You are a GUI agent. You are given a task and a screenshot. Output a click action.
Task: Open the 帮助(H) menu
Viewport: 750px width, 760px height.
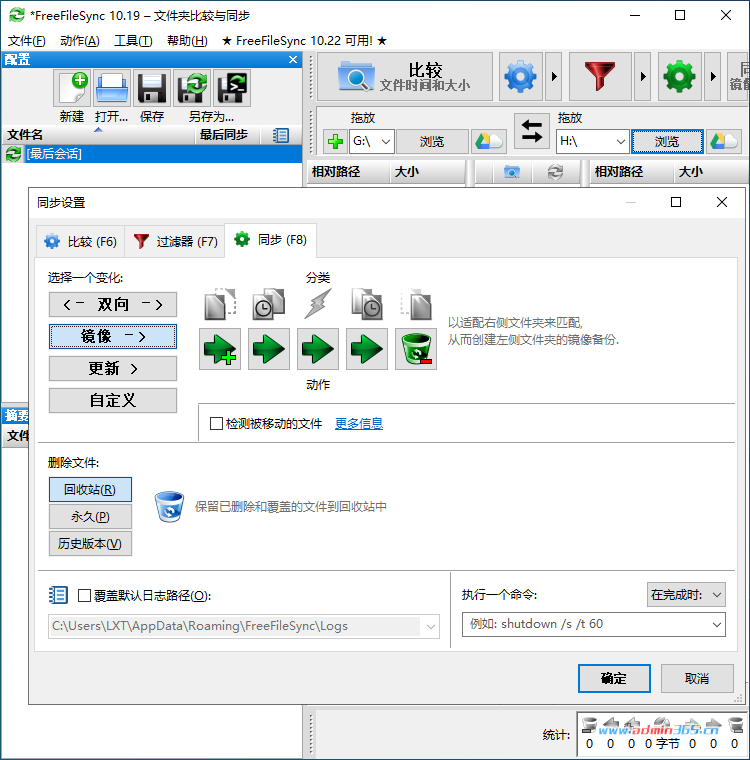(187, 41)
